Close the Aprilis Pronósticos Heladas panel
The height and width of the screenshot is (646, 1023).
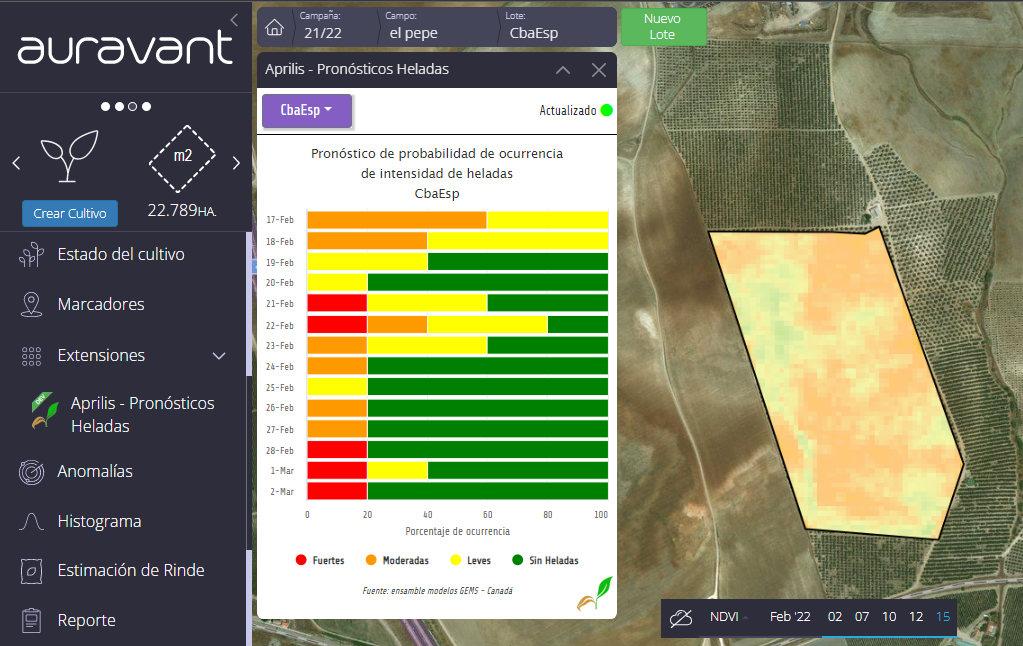(x=599, y=70)
